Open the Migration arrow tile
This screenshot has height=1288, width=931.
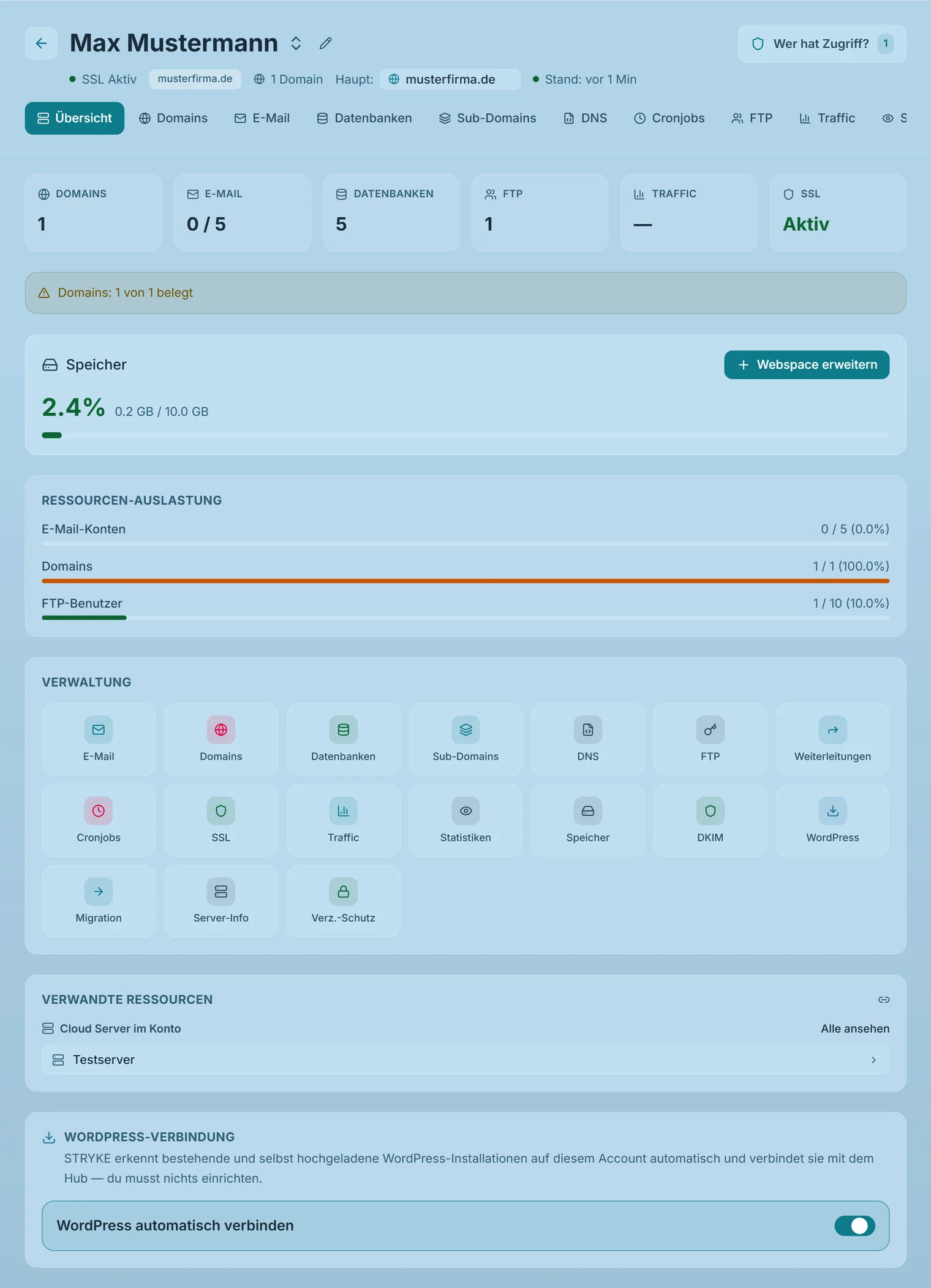(x=99, y=901)
